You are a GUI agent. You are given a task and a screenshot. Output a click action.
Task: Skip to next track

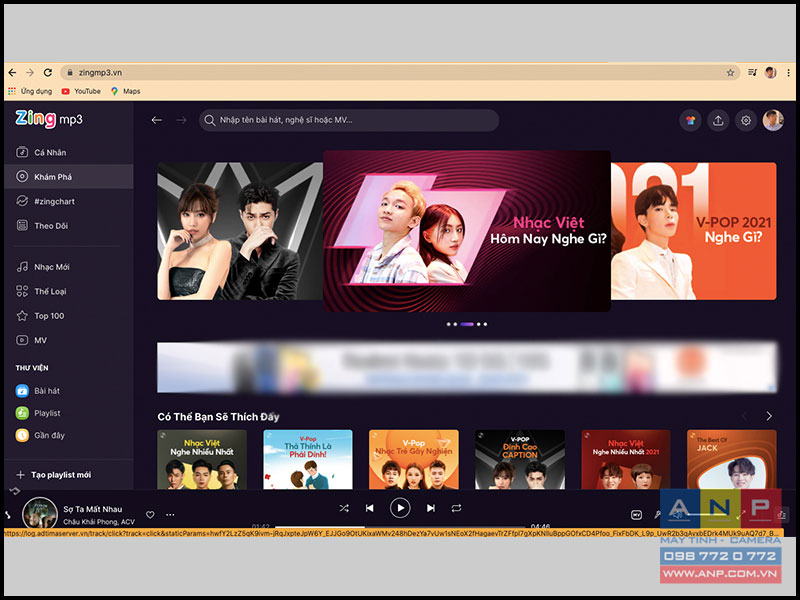(431, 508)
